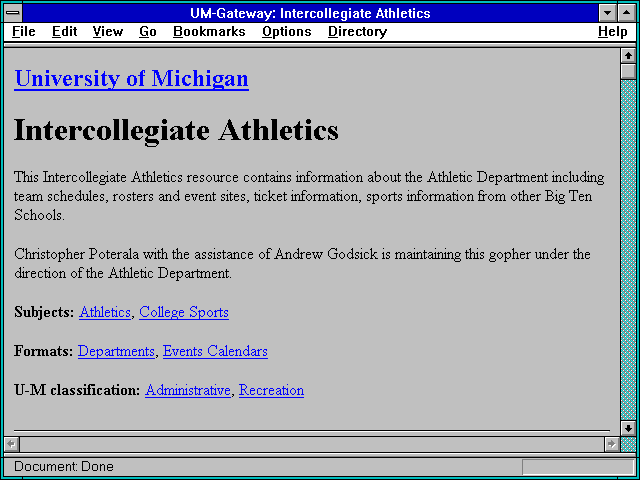This screenshot has width=640, height=480.
Task: Open the Administrative classification link
Action: click(x=188, y=390)
